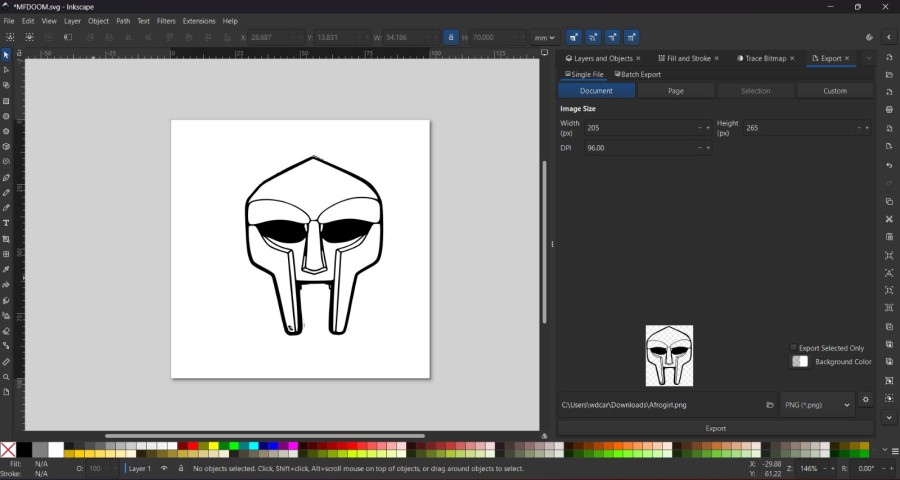Switch to the Fill and Stroke tab
Screen dimensions: 900x480
tap(689, 58)
